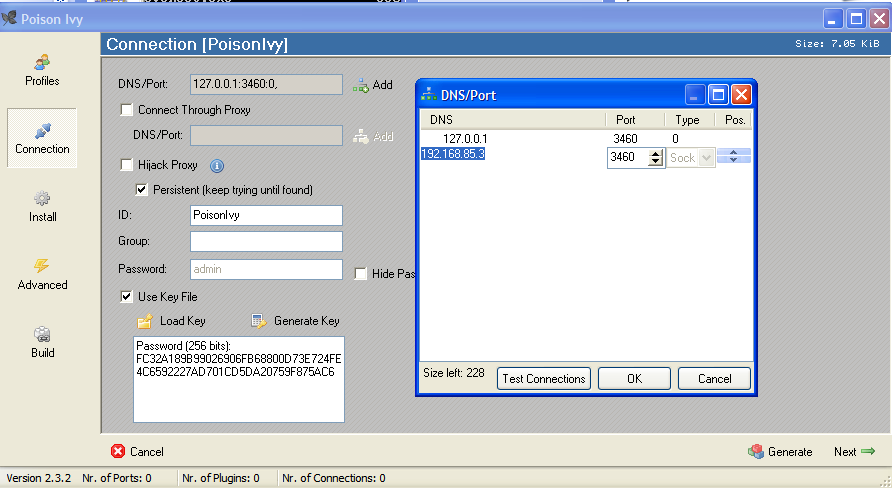Click the Generate Key icon
Viewport: 892px width, 488px height.
coord(258,321)
